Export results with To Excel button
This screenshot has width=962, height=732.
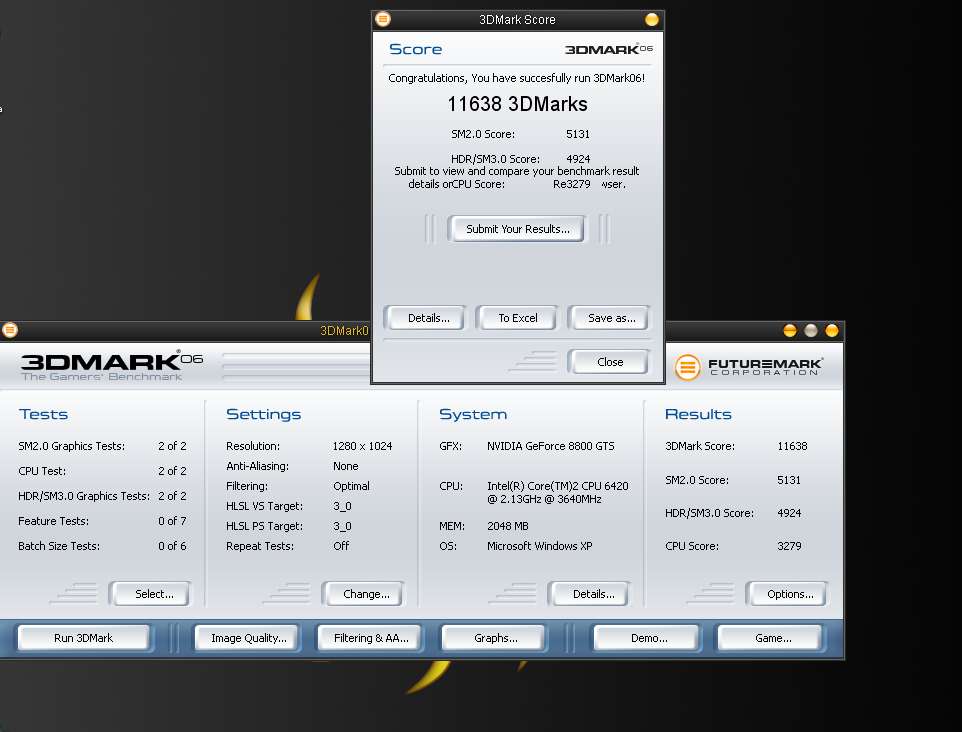[x=517, y=318]
